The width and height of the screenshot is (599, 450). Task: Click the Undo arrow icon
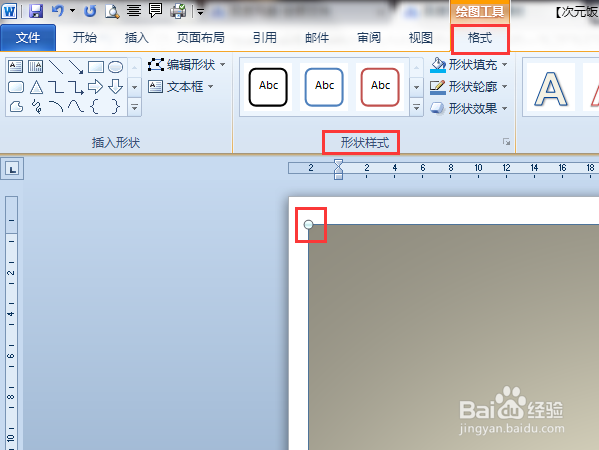point(57,10)
